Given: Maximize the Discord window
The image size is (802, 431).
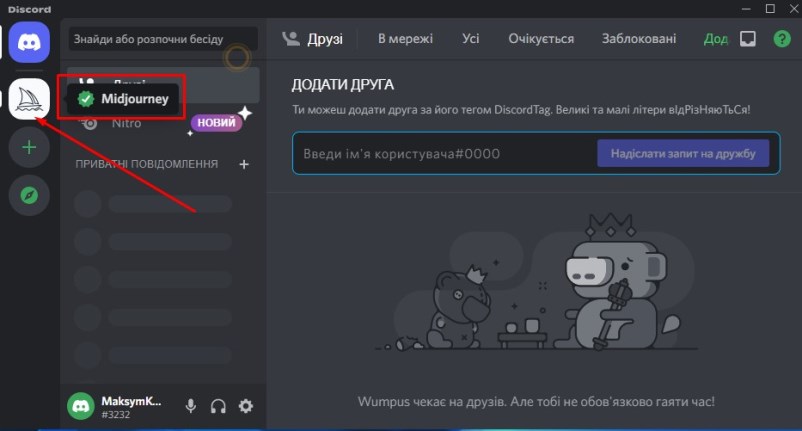Looking at the screenshot, I should (x=770, y=9).
